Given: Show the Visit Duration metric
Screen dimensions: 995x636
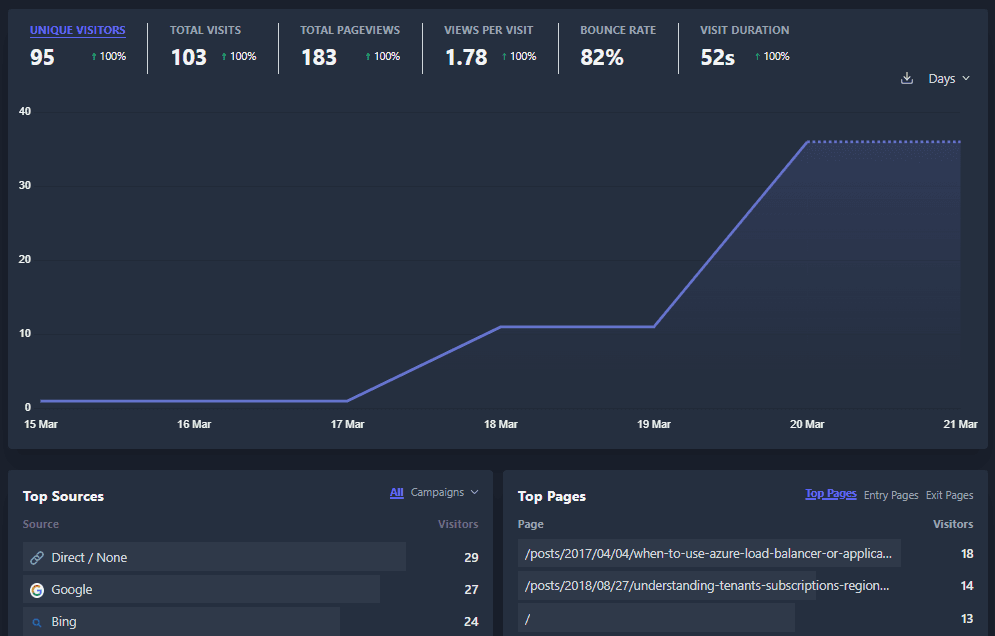Looking at the screenshot, I should (x=744, y=30).
